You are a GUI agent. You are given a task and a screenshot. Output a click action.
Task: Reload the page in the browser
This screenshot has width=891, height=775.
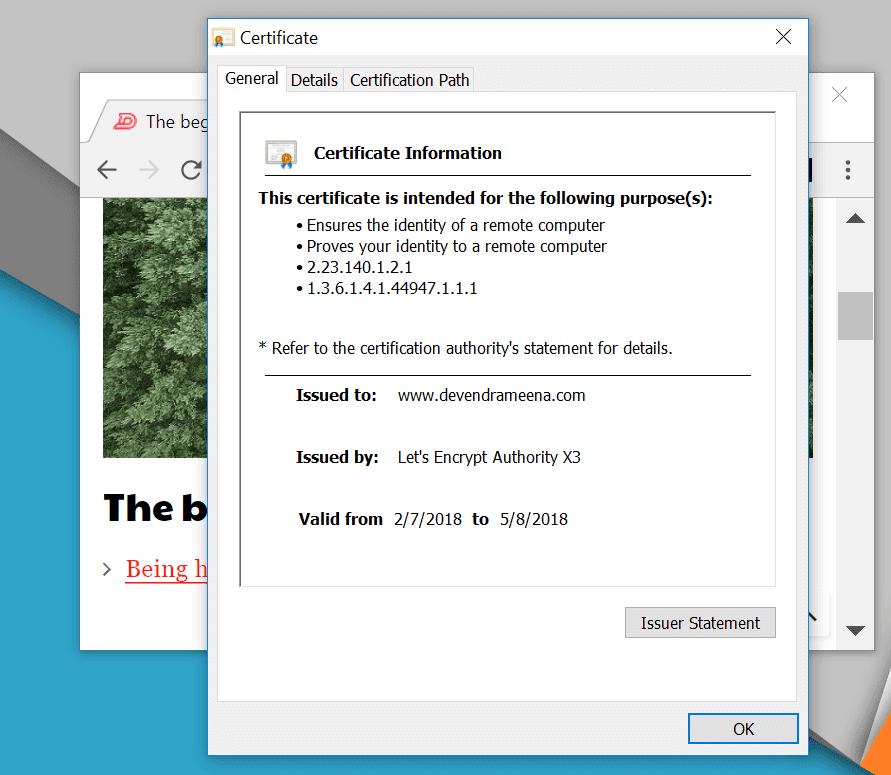[x=191, y=169]
